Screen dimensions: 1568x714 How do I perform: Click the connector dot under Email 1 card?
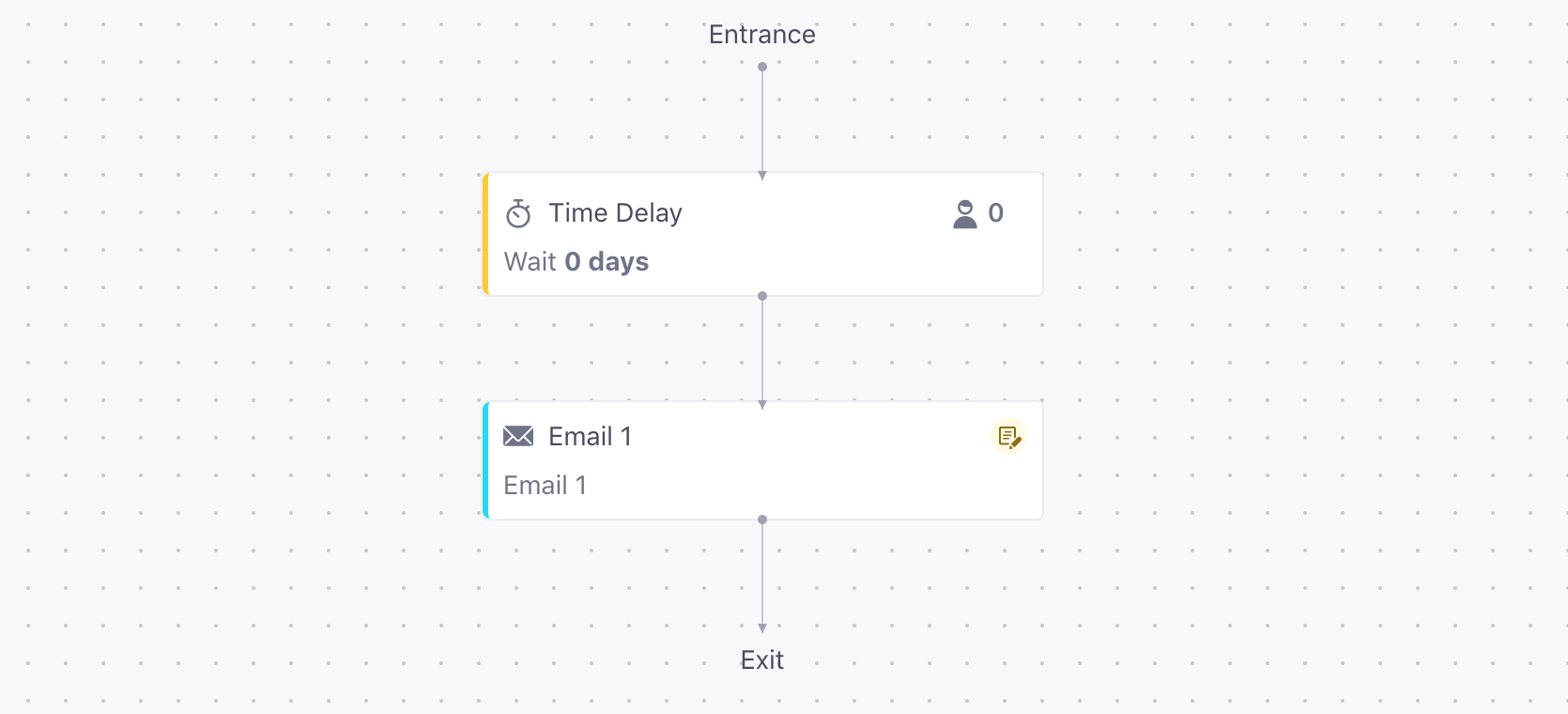point(762,520)
